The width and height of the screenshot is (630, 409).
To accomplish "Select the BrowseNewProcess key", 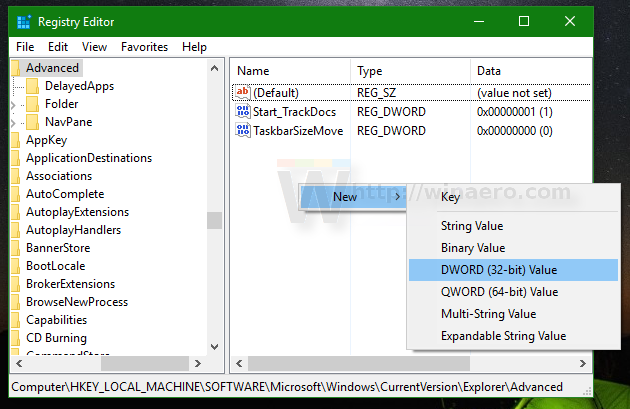I will click(x=77, y=302).
